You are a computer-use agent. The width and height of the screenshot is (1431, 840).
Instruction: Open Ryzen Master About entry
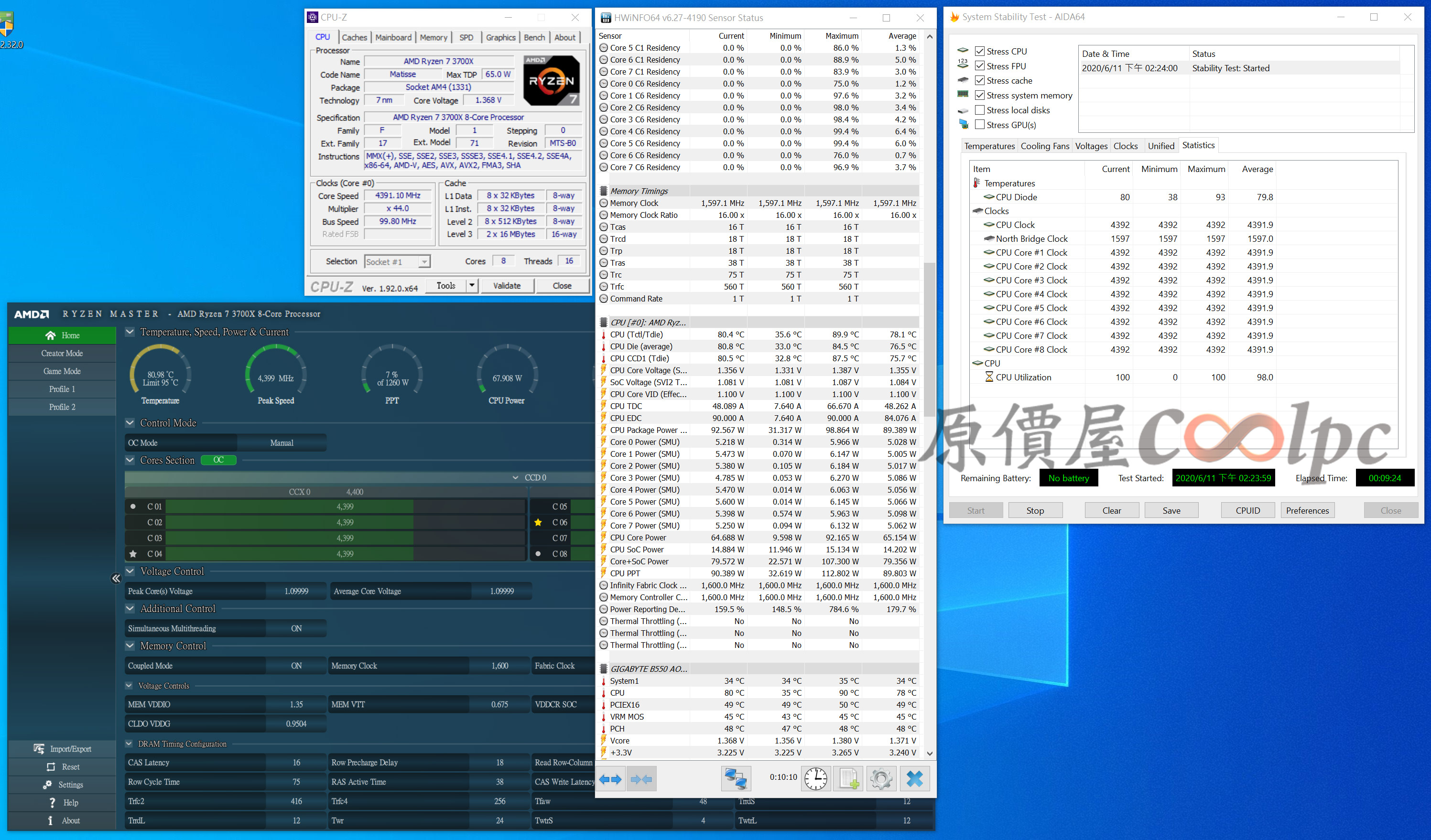(63, 821)
